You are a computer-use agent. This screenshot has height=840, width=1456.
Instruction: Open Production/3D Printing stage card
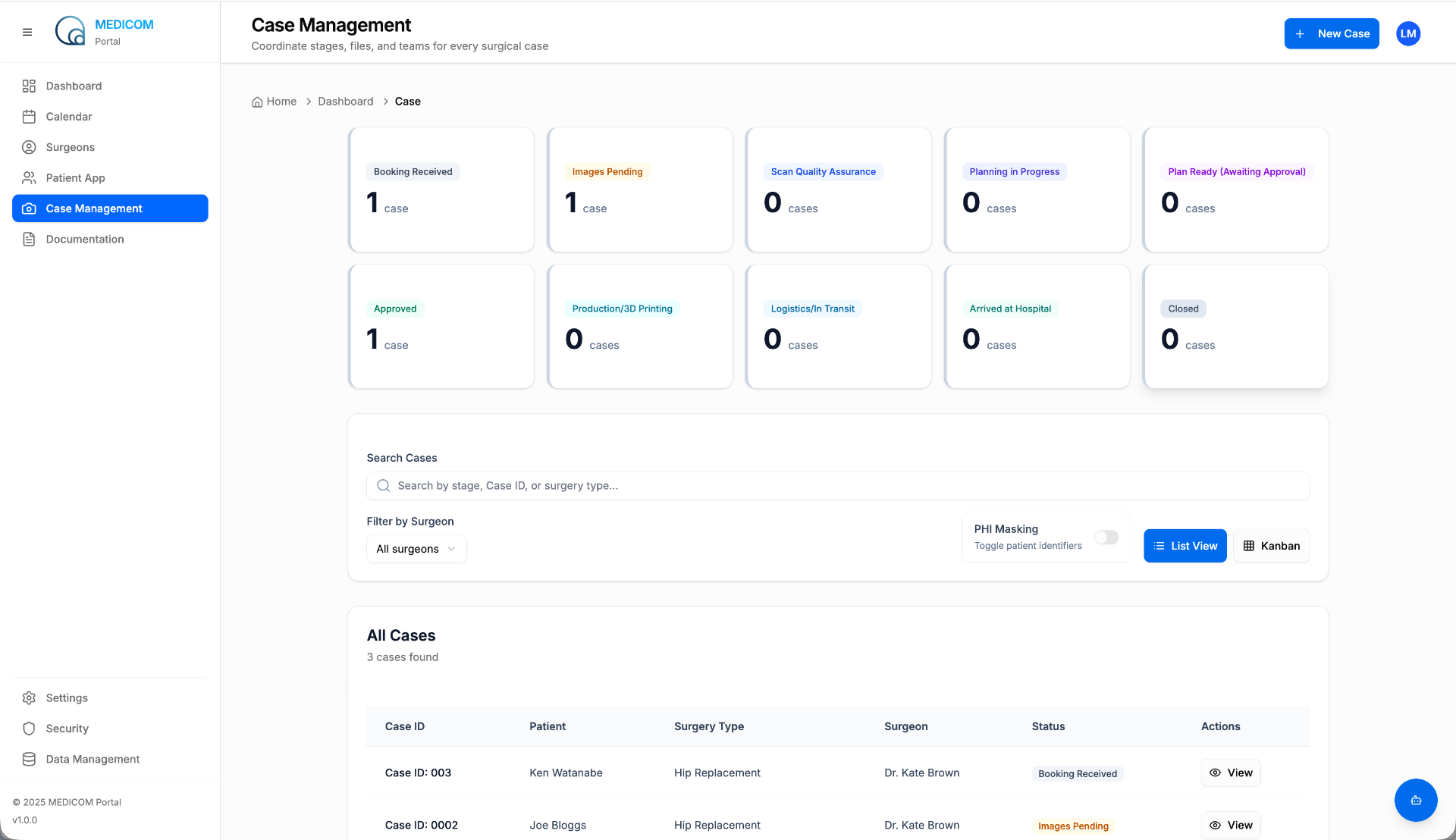(x=640, y=327)
